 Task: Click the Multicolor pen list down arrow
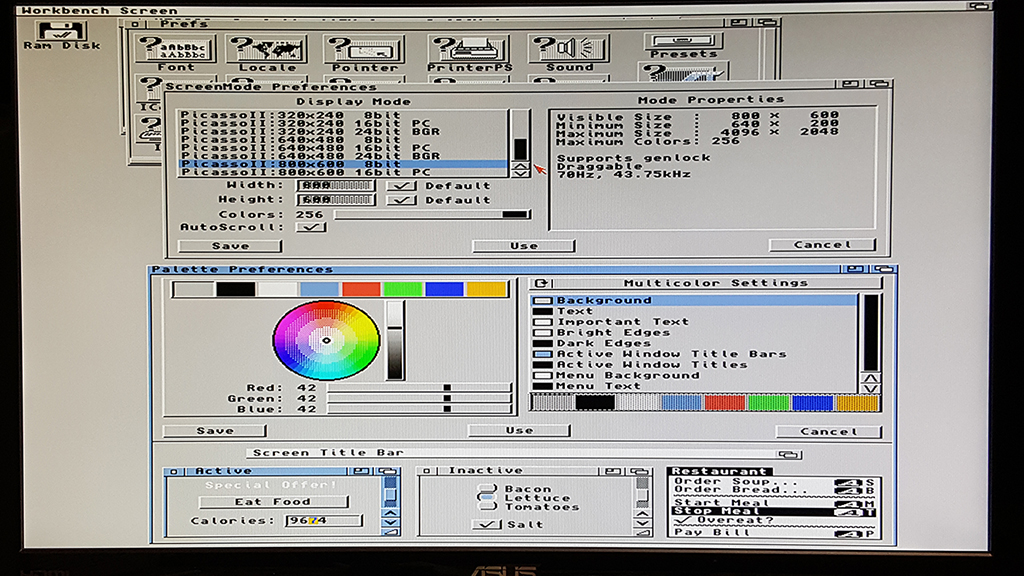(x=871, y=389)
